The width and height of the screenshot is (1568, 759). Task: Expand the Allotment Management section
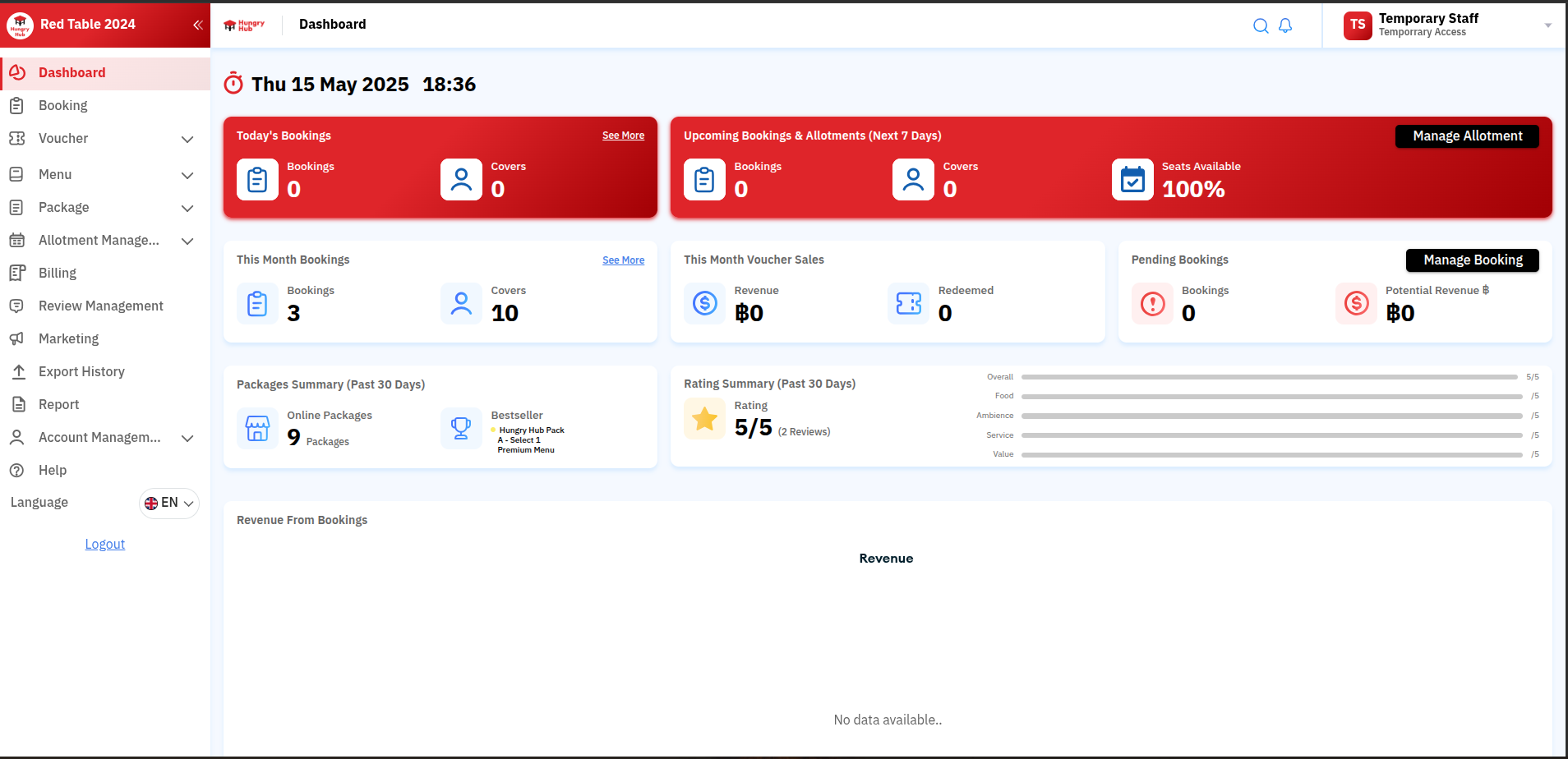[187, 241]
